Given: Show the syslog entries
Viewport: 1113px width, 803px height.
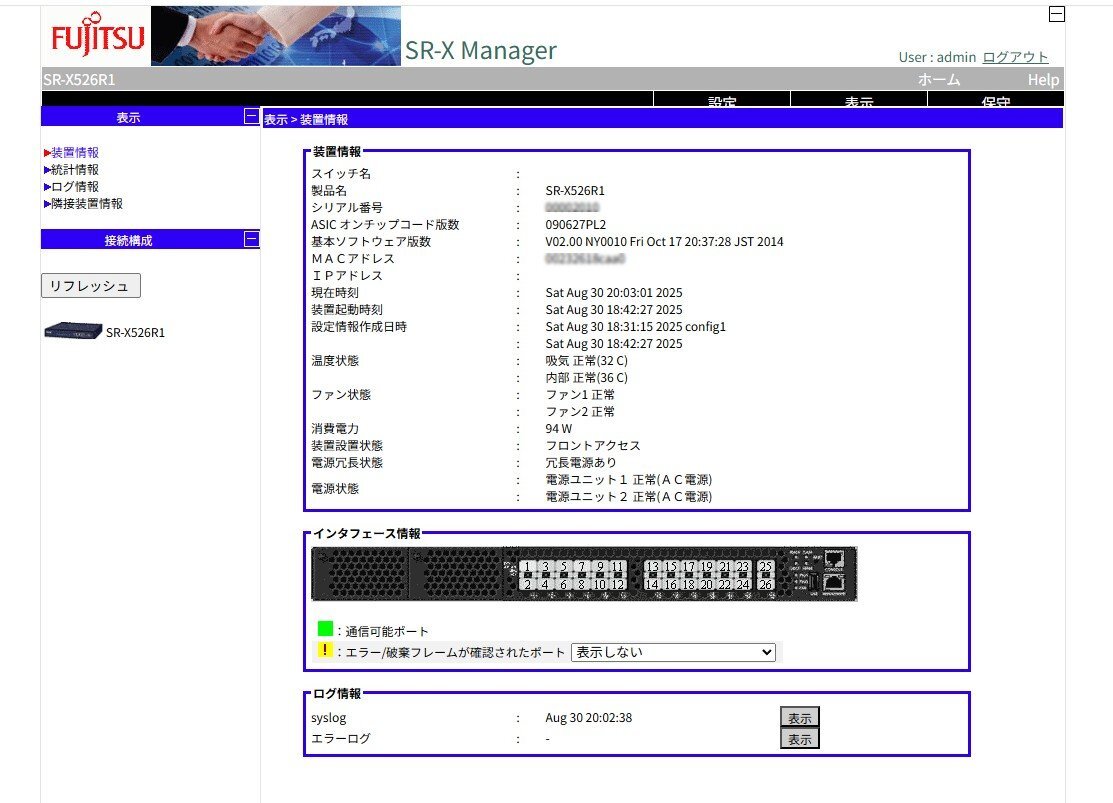Looking at the screenshot, I should tap(799, 718).
